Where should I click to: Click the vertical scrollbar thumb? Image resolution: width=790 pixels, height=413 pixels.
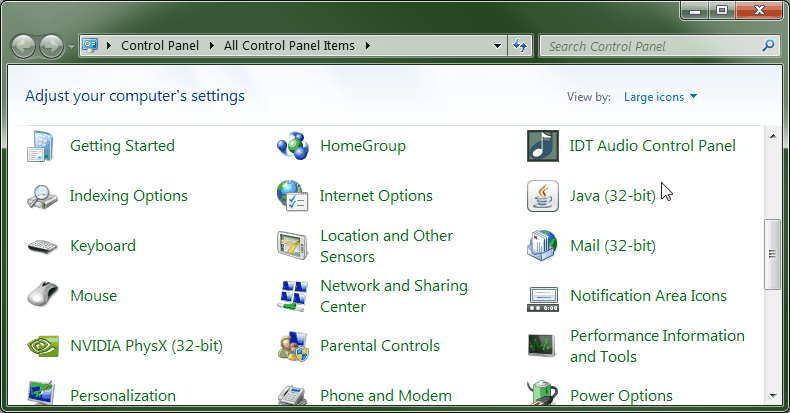click(772, 254)
